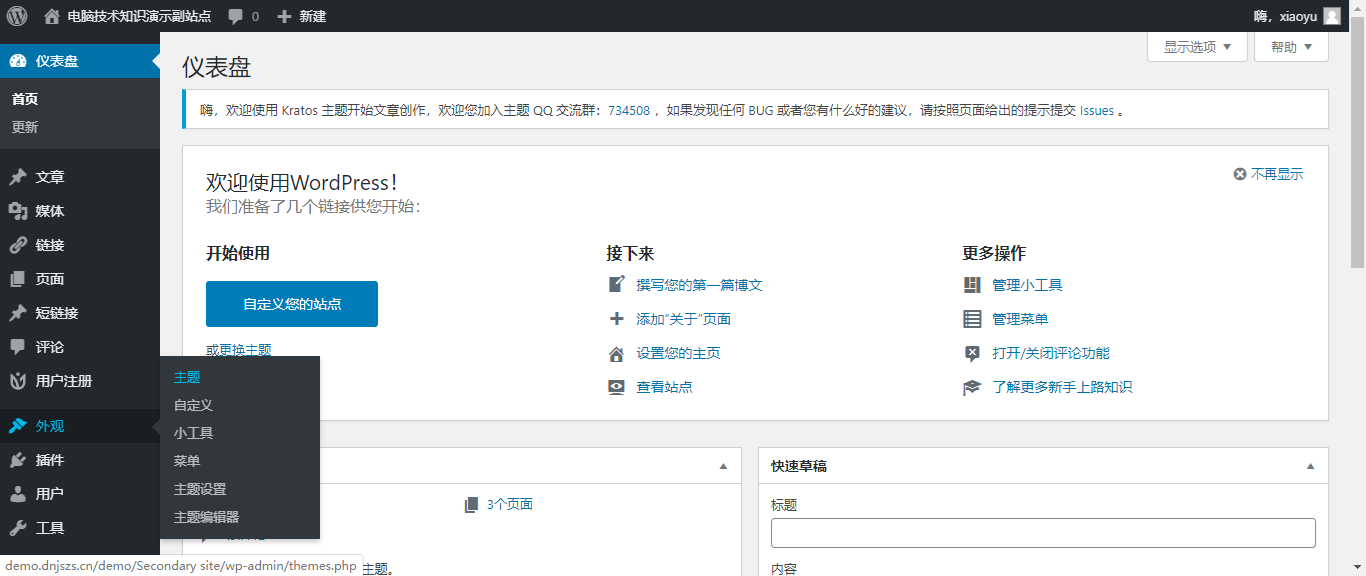The height and width of the screenshot is (576, 1366).
Task: Open 首页 under 仪表盘 in sidebar
Action: point(25,99)
